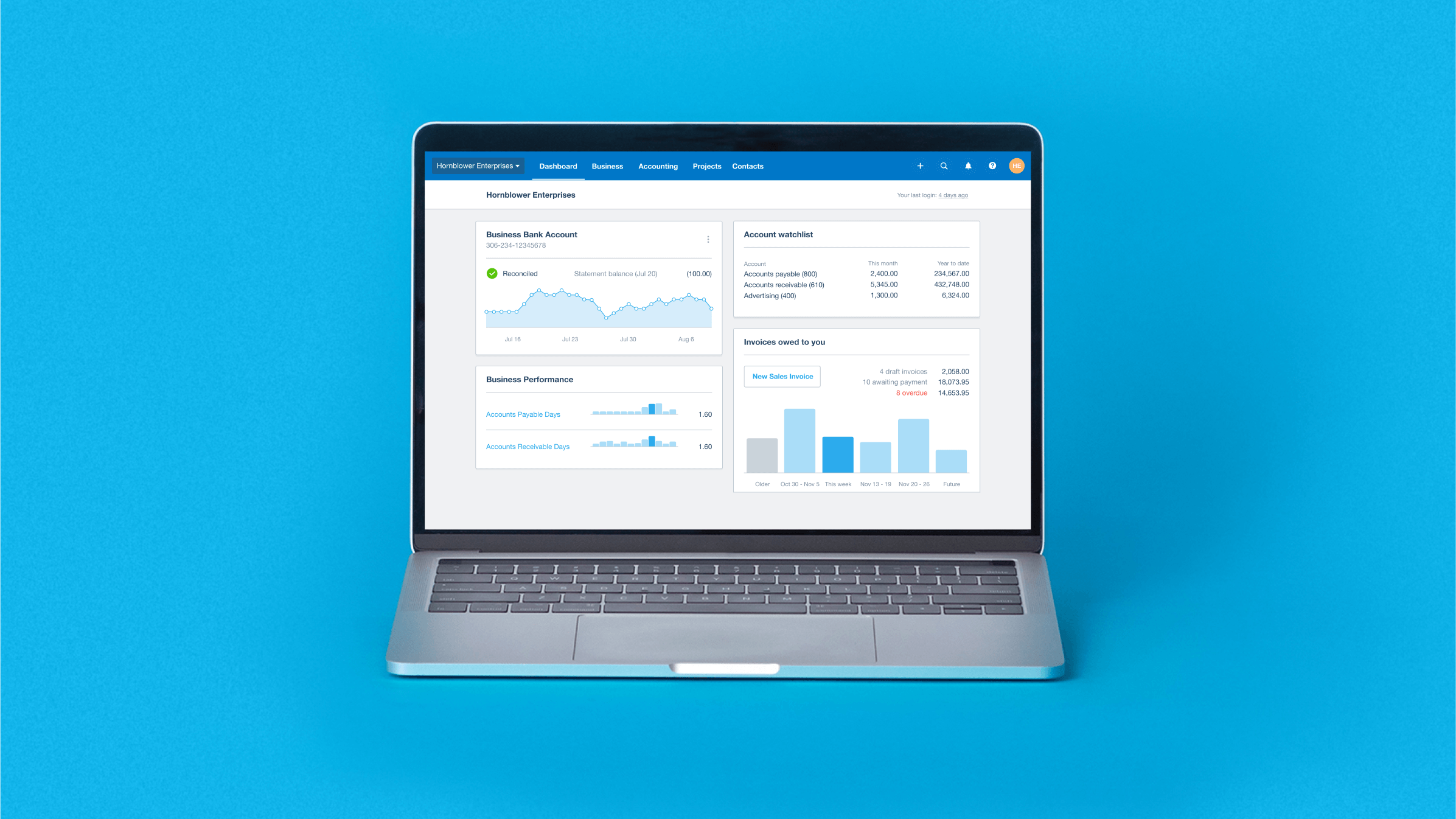Click the Hornblower Enterprises app switcher icon
This screenshot has height=819, width=1456.
tap(477, 165)
